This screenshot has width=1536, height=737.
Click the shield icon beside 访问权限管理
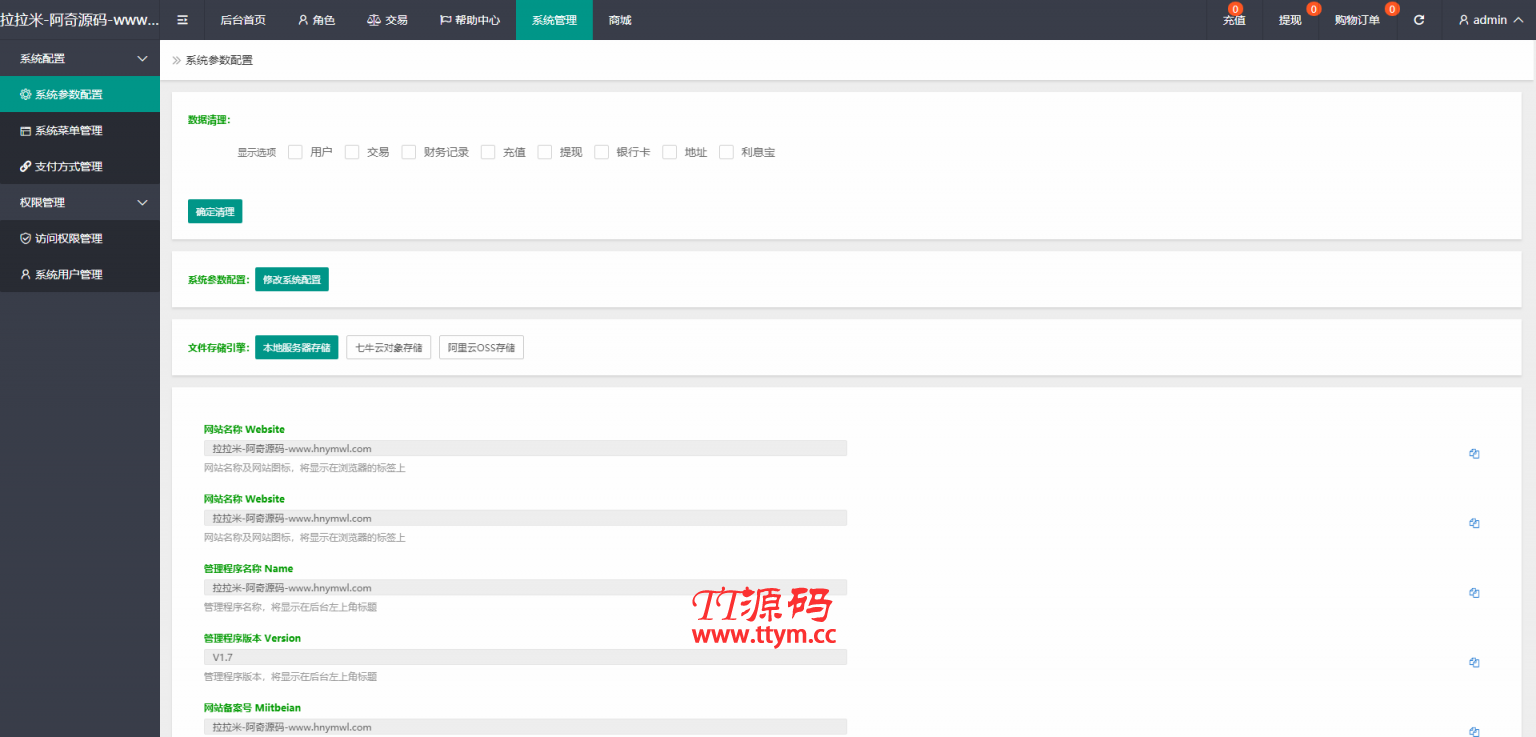pos(26,239)
